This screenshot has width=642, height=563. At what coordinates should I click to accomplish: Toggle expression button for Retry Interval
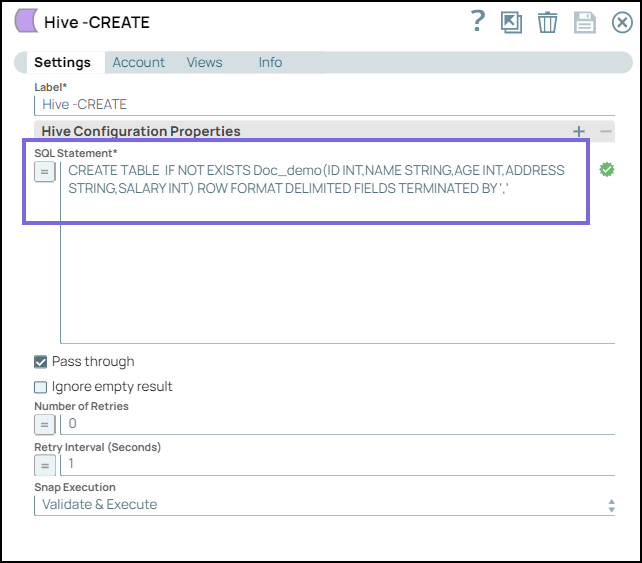pyautogui.click(x=45, y=465)
